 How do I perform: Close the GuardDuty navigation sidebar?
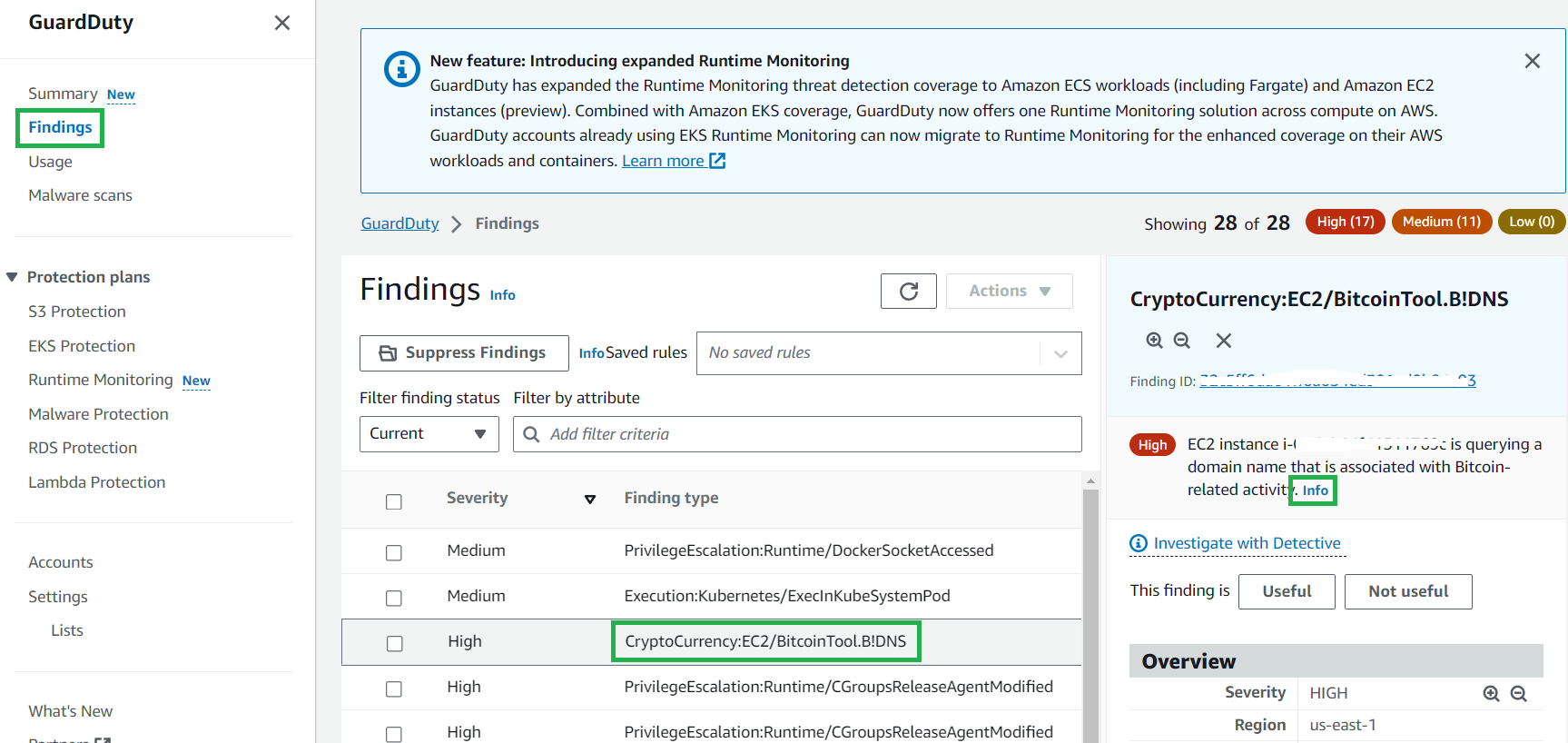click(282, 23)
